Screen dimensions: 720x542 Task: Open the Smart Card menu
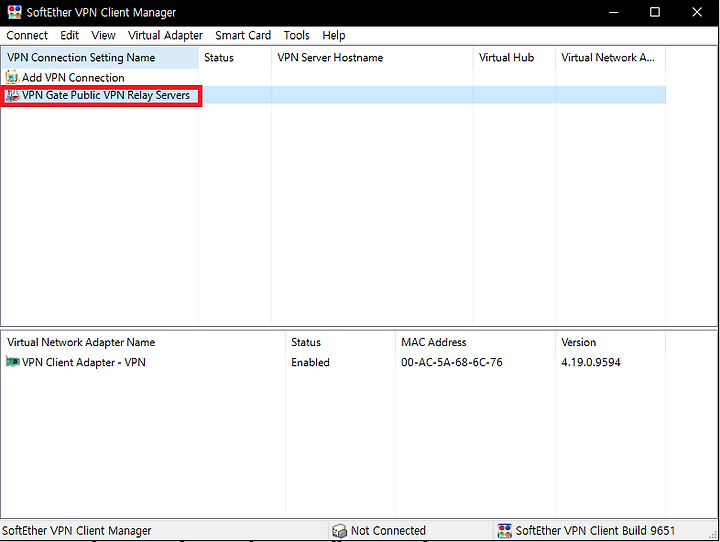(x=243, y=35)
